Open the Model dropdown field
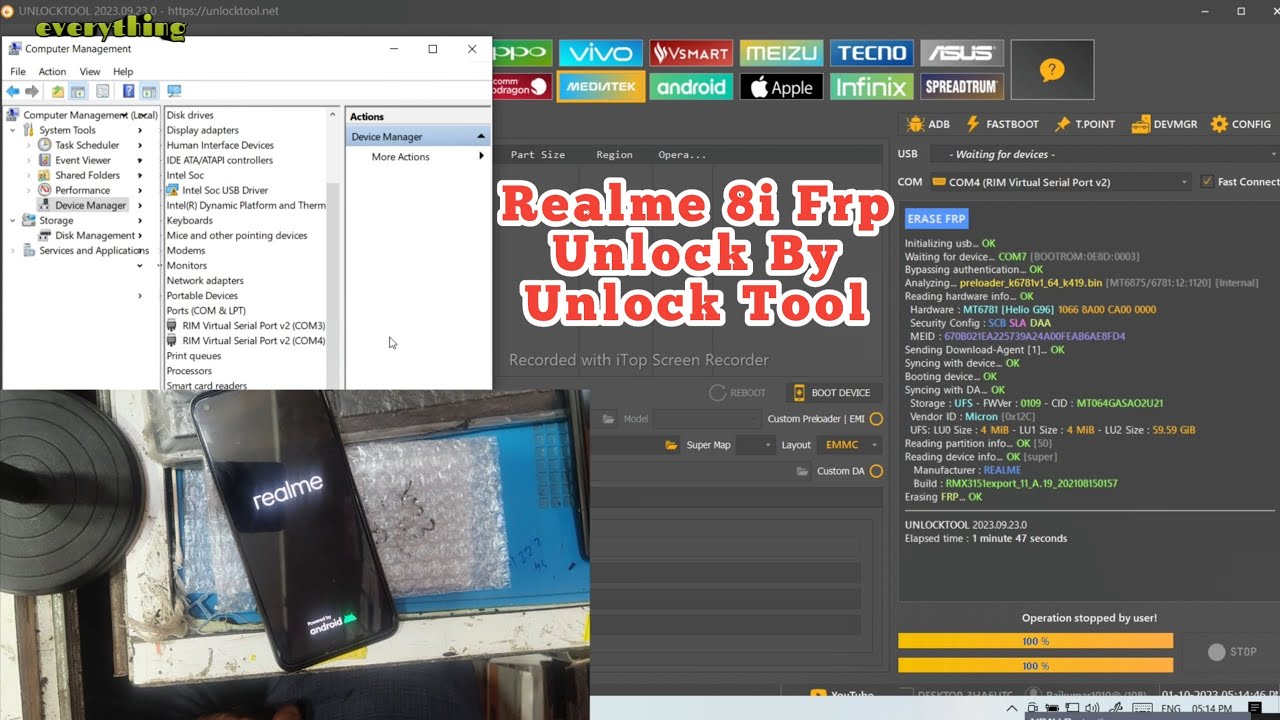The image size is (1280, 720). click(x=707, y=419)
